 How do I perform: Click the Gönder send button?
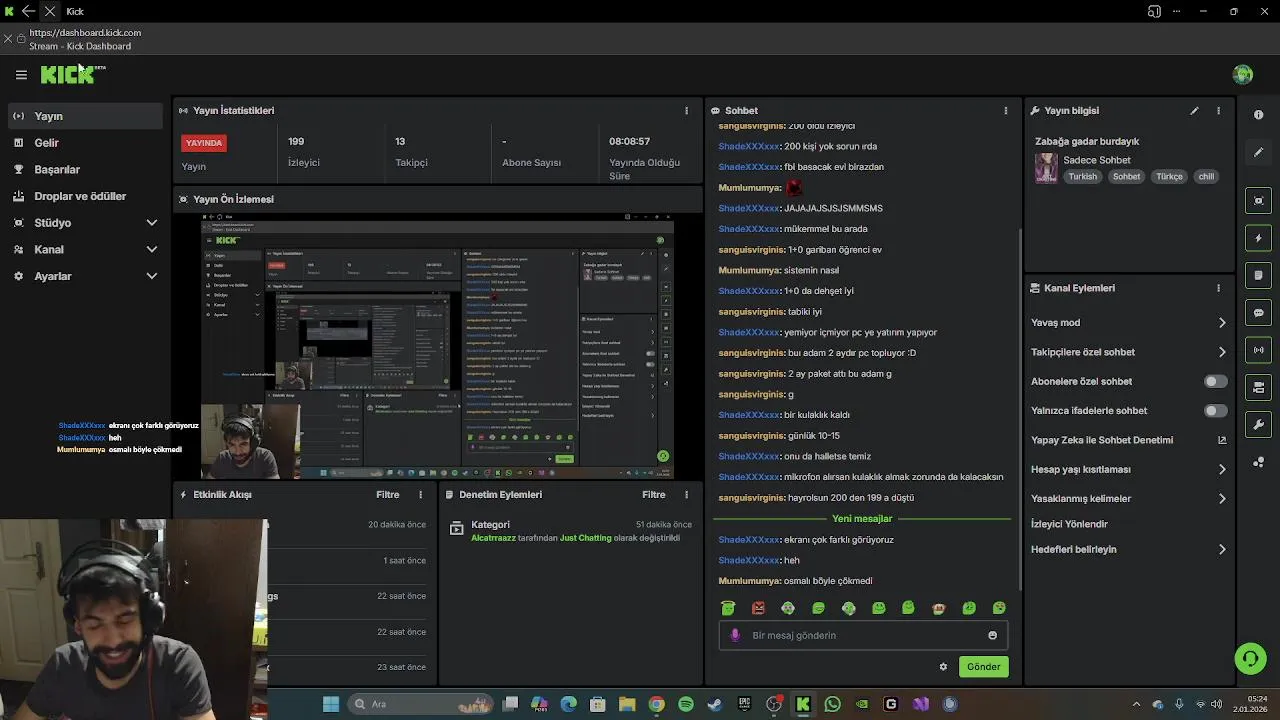tap(983, 667)
